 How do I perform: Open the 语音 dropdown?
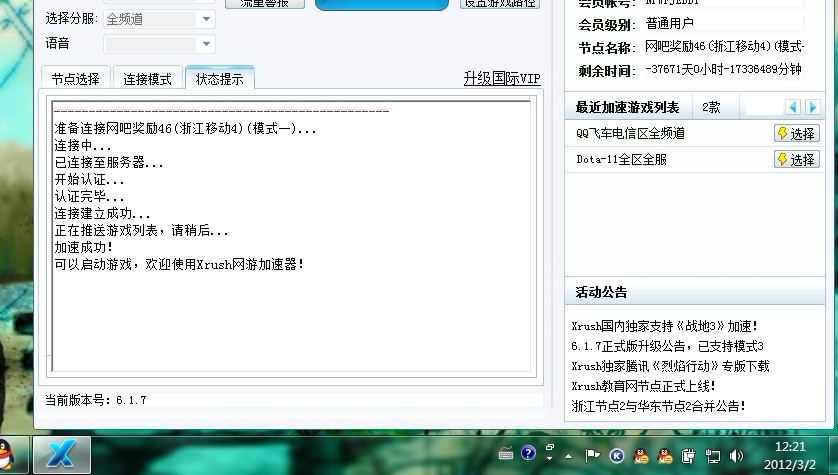coord(159,44)
